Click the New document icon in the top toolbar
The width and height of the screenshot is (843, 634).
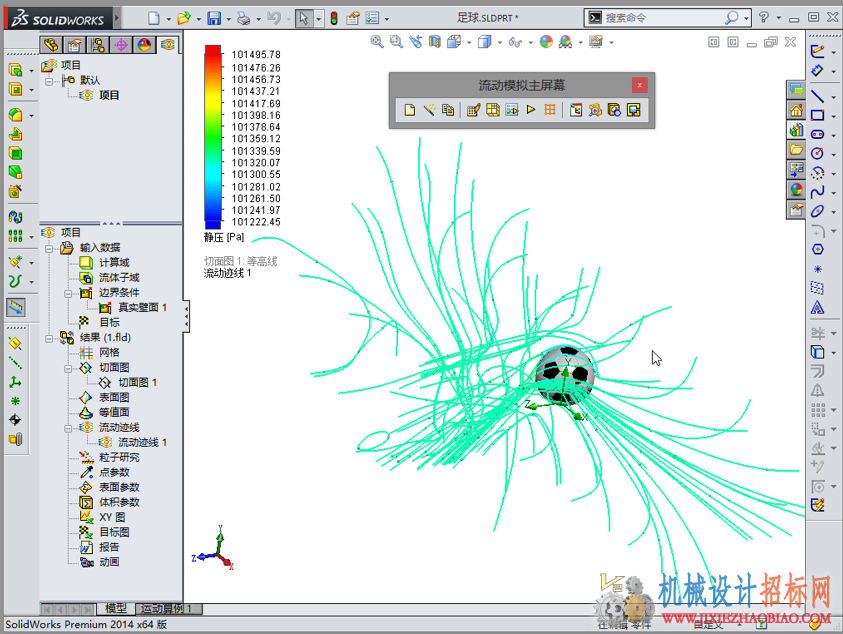pos(154,18)
